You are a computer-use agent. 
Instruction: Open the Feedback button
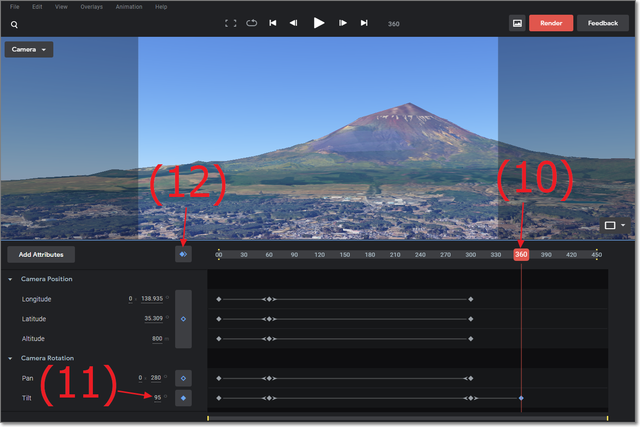coord(602,23)
